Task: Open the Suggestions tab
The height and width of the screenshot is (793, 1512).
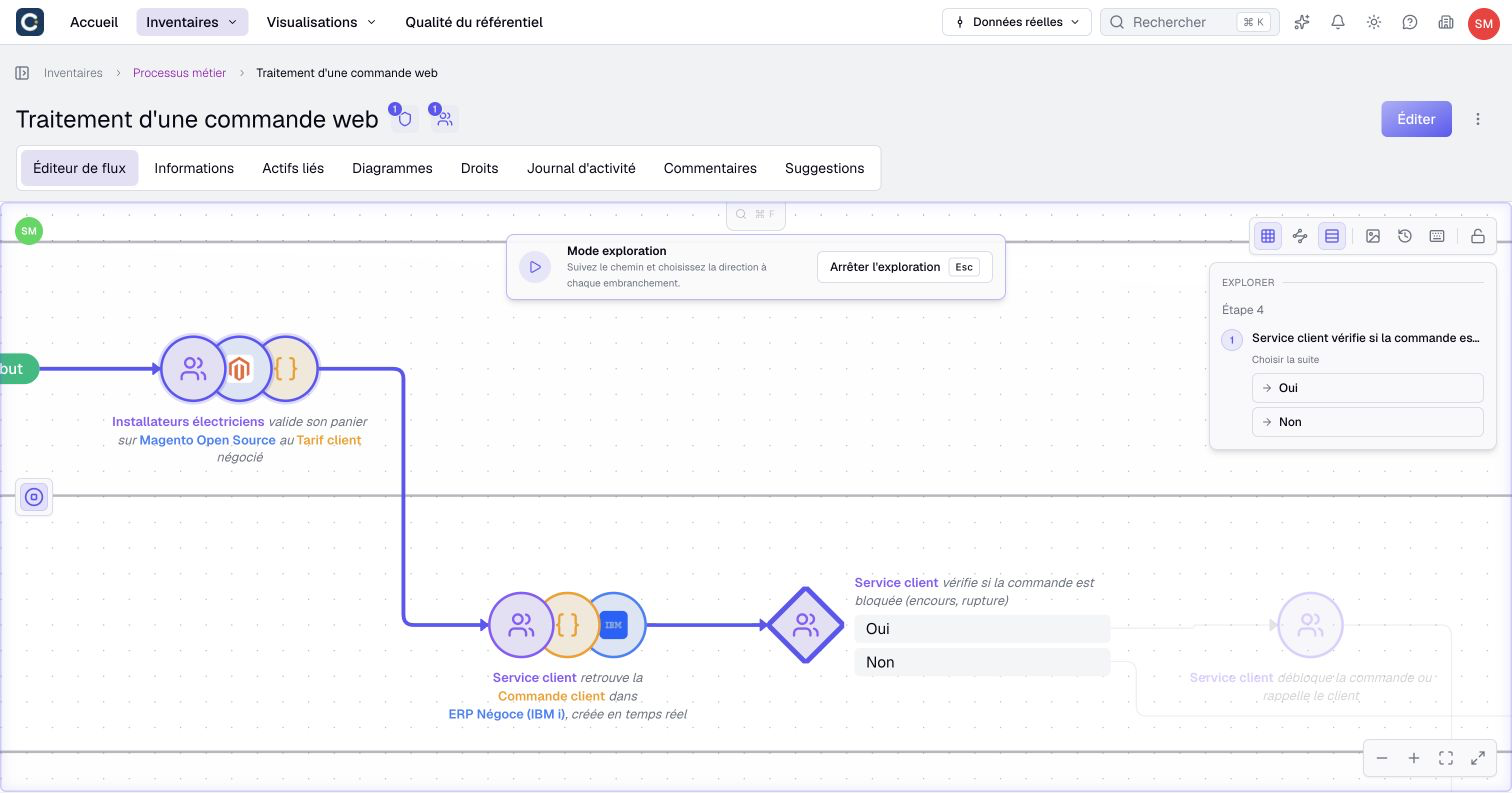Action: 824,168
